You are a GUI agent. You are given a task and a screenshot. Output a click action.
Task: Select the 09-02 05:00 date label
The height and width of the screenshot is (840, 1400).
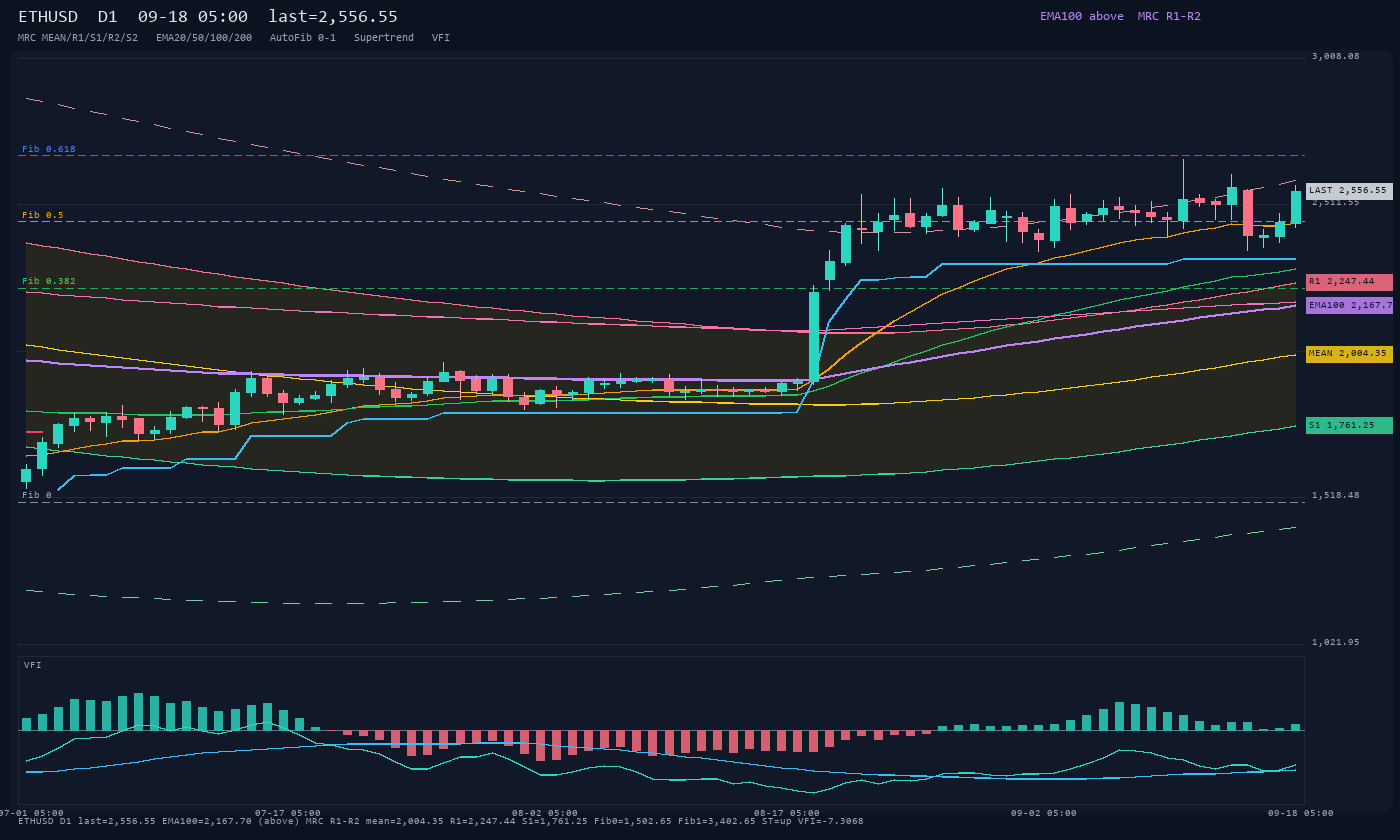[x=1044, y=813]
